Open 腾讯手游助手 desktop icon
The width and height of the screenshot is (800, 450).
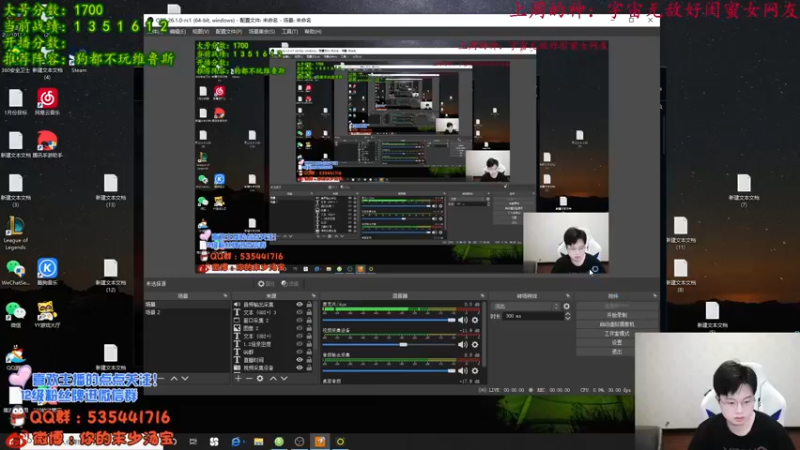coord(47,144)
